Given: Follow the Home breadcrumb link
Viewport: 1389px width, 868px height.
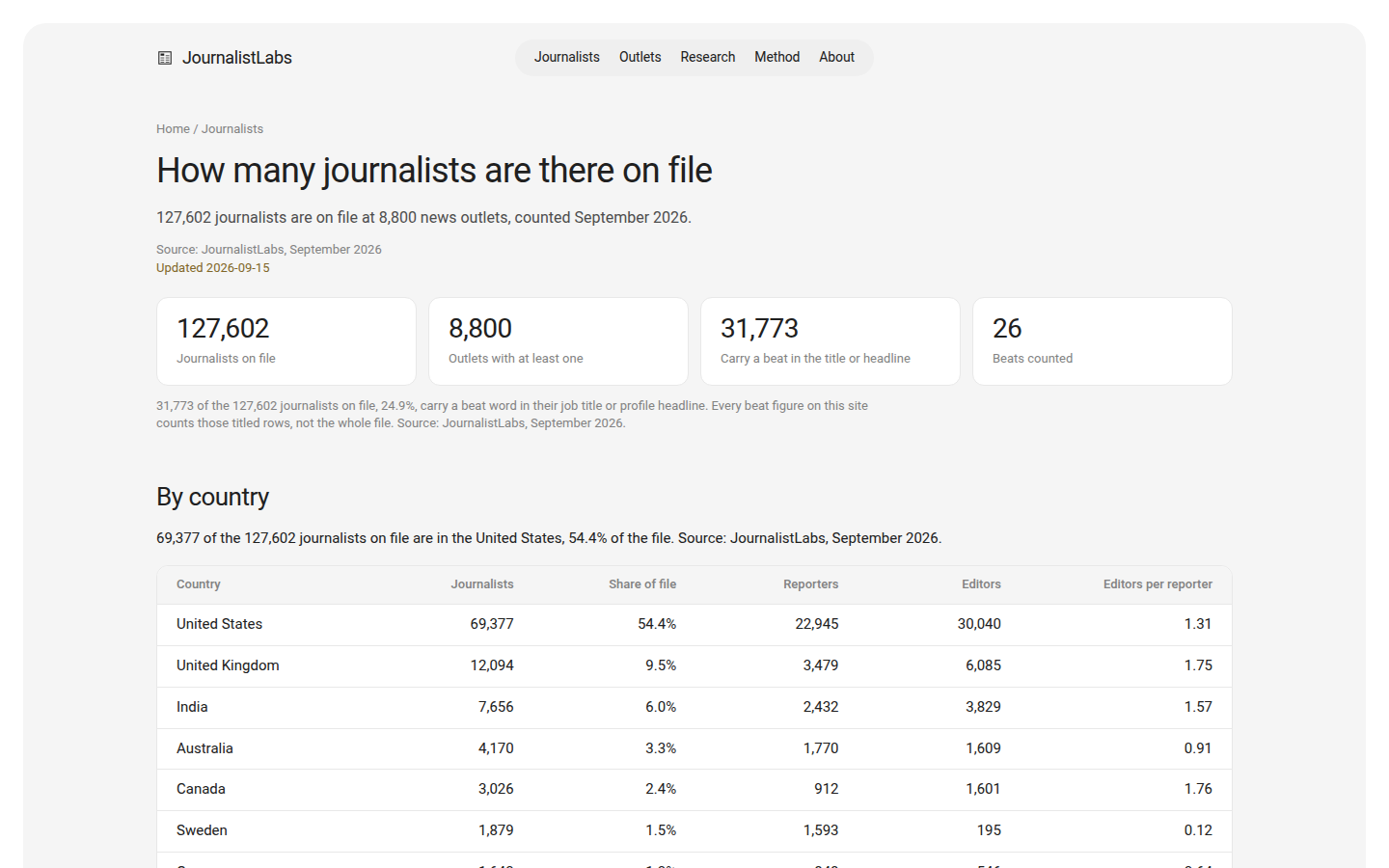Looking at the screenshot, I should click(173, 128).
